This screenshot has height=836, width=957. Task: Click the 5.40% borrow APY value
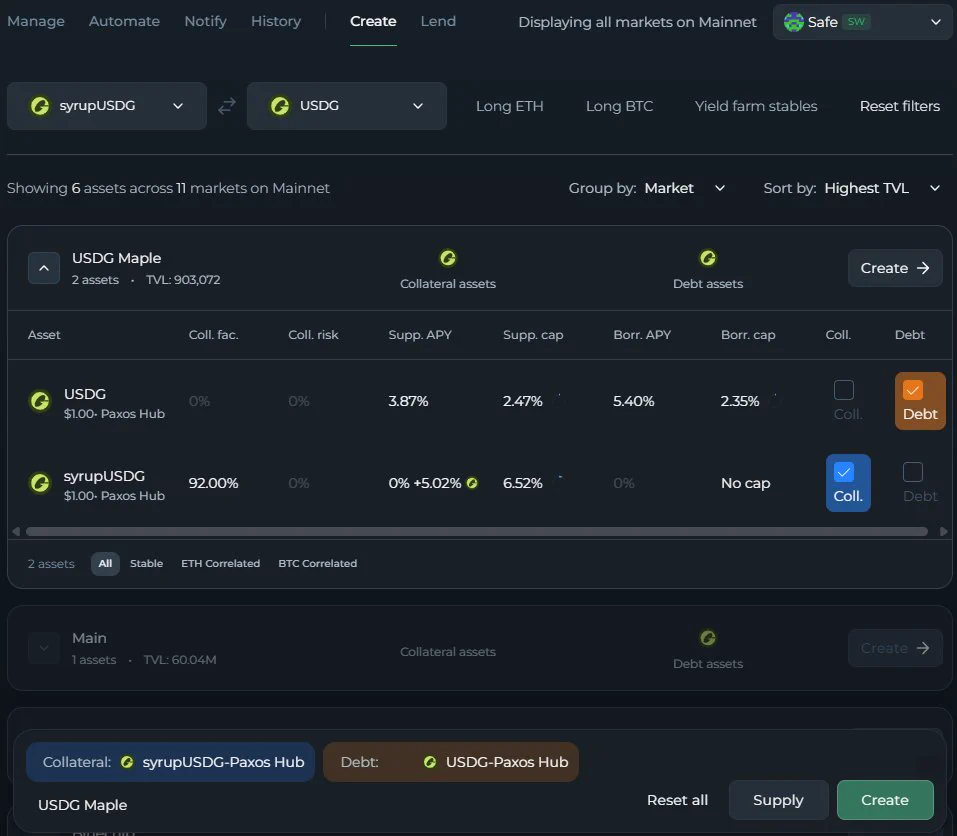634,401
